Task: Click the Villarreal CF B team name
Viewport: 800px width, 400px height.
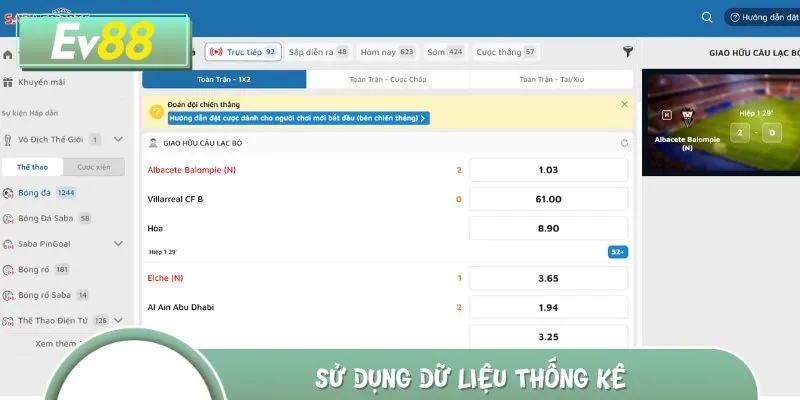Action: pos(175,199)
